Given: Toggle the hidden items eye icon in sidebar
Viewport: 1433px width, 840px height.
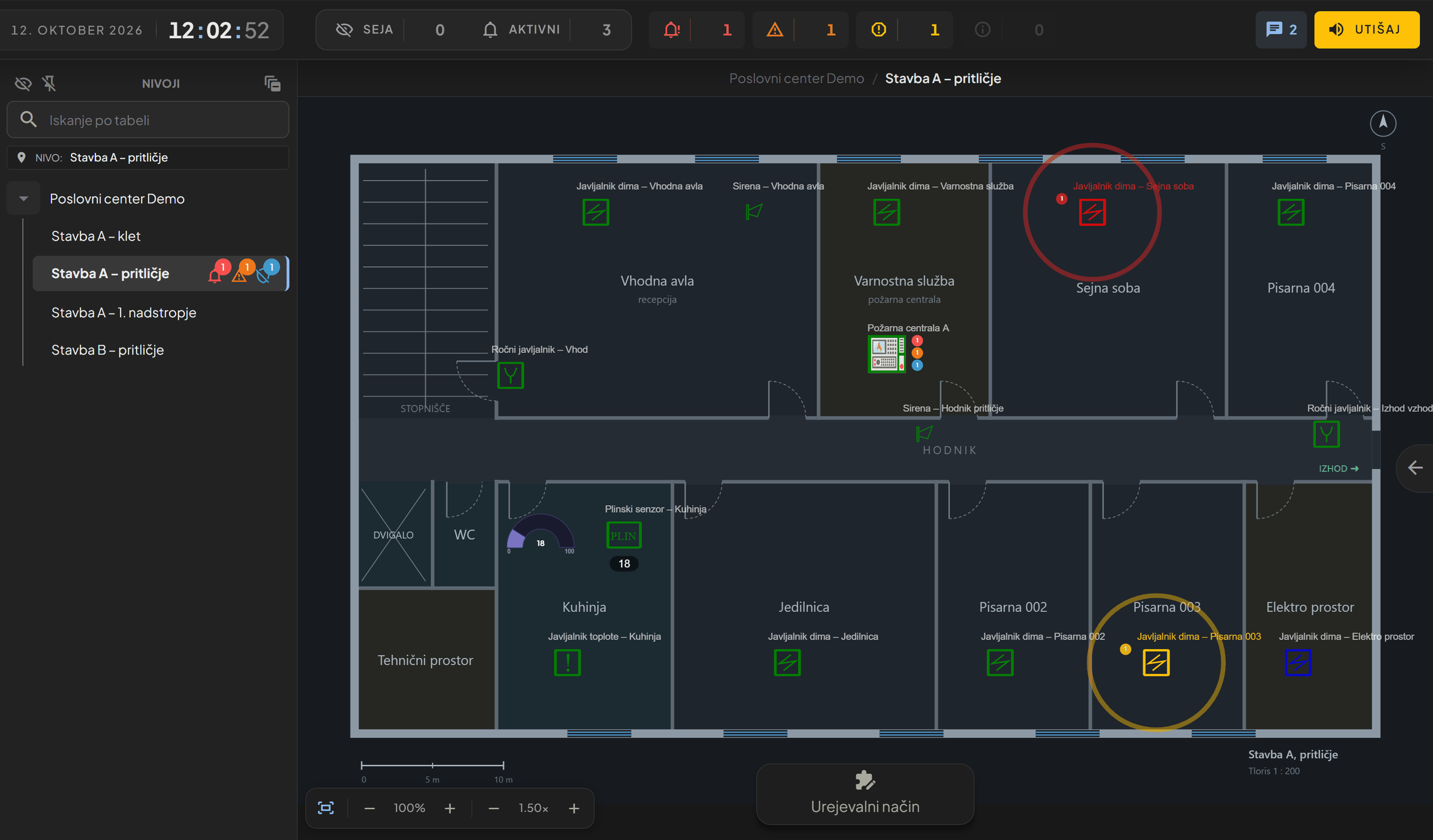Looking at the screenshot, I should pyautogui.click(x=23, y=84).
